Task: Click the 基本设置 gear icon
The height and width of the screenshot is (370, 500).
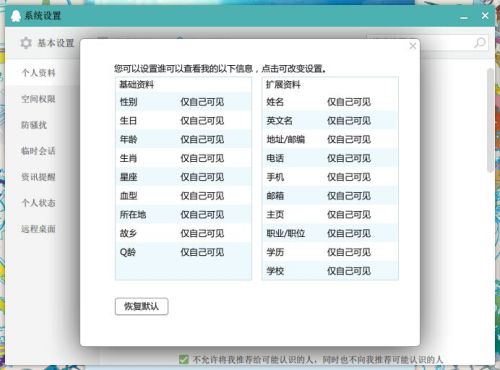Action: point(26,43)
